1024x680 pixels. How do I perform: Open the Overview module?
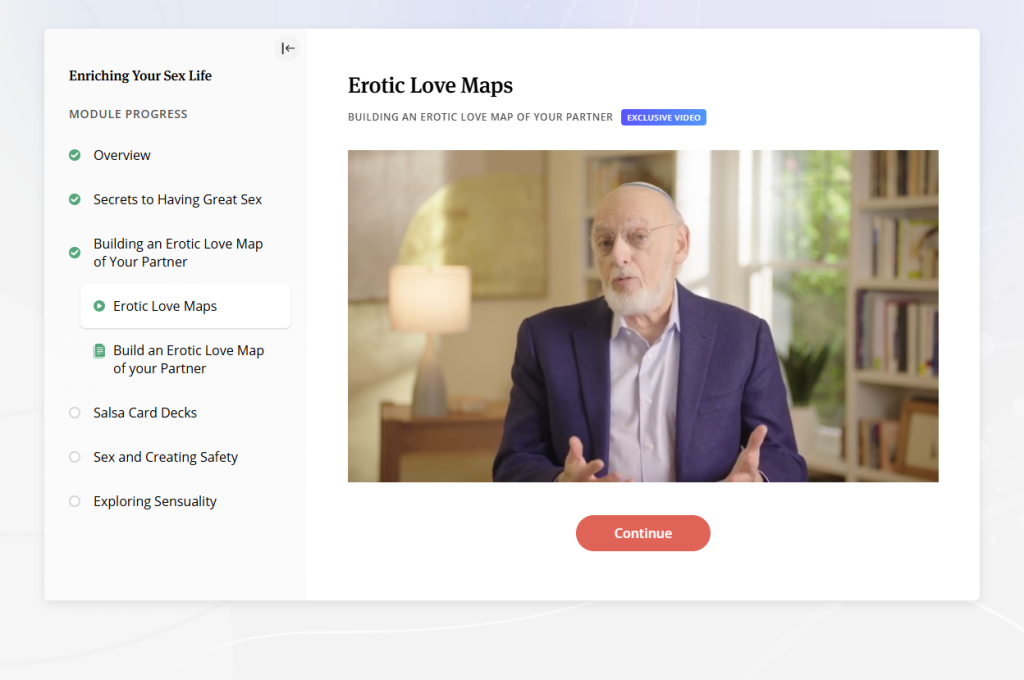121,155
